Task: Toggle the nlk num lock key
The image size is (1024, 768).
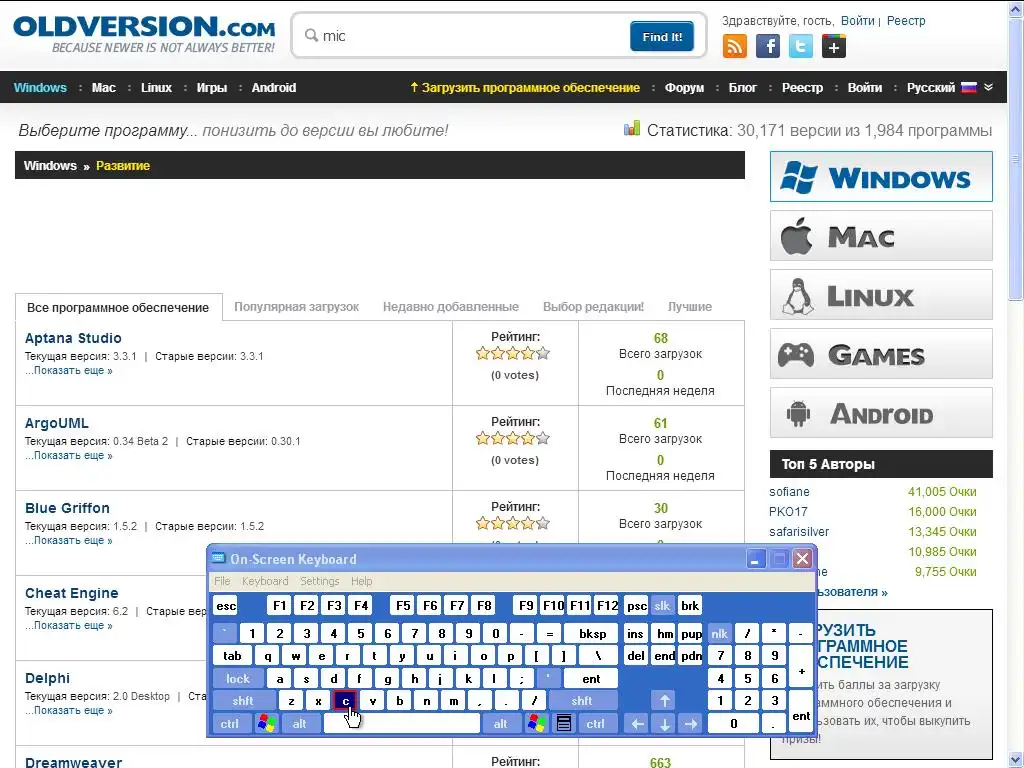Action: [720, 633]
